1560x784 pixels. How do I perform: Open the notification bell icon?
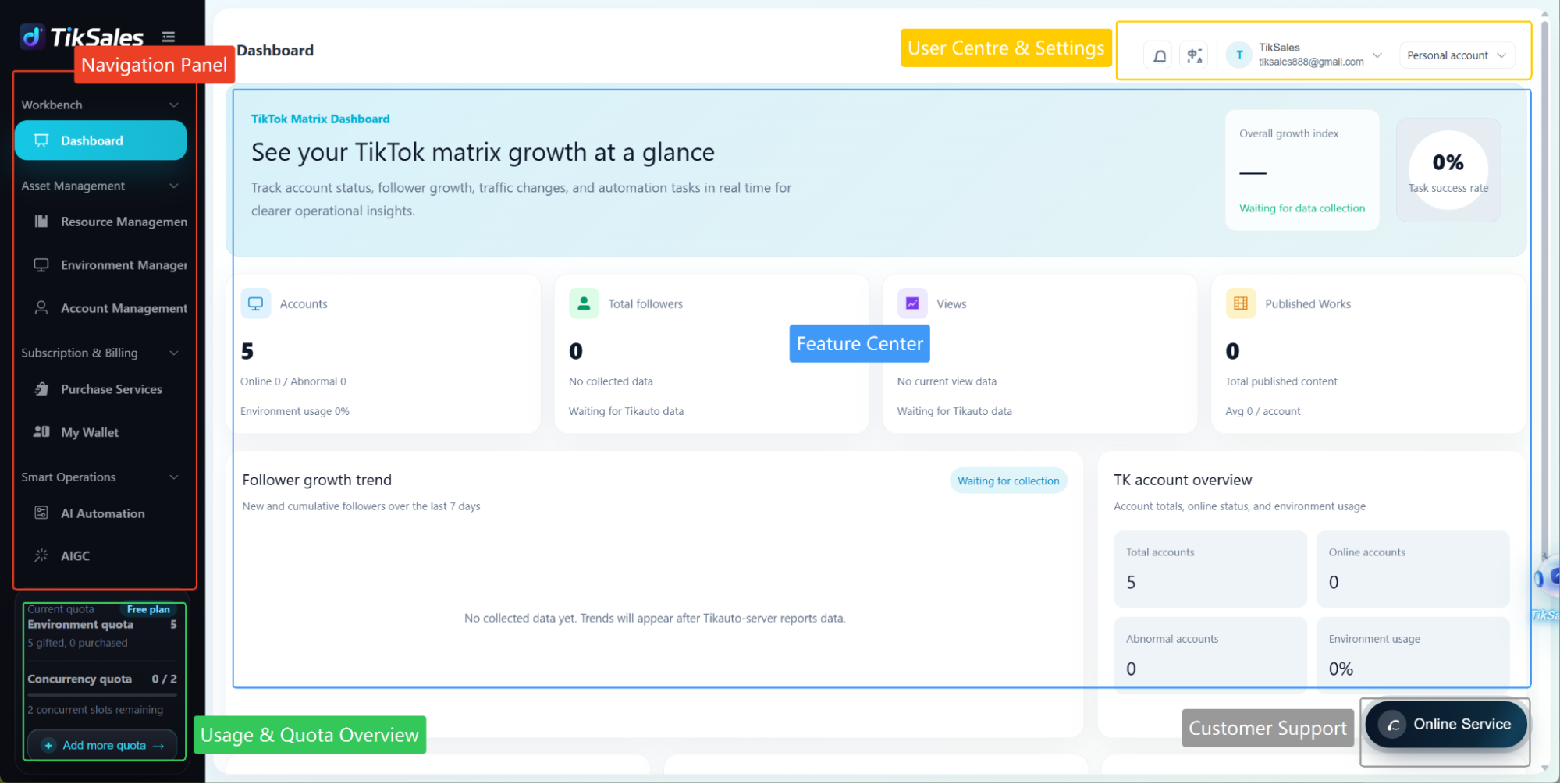point(1160,55)
